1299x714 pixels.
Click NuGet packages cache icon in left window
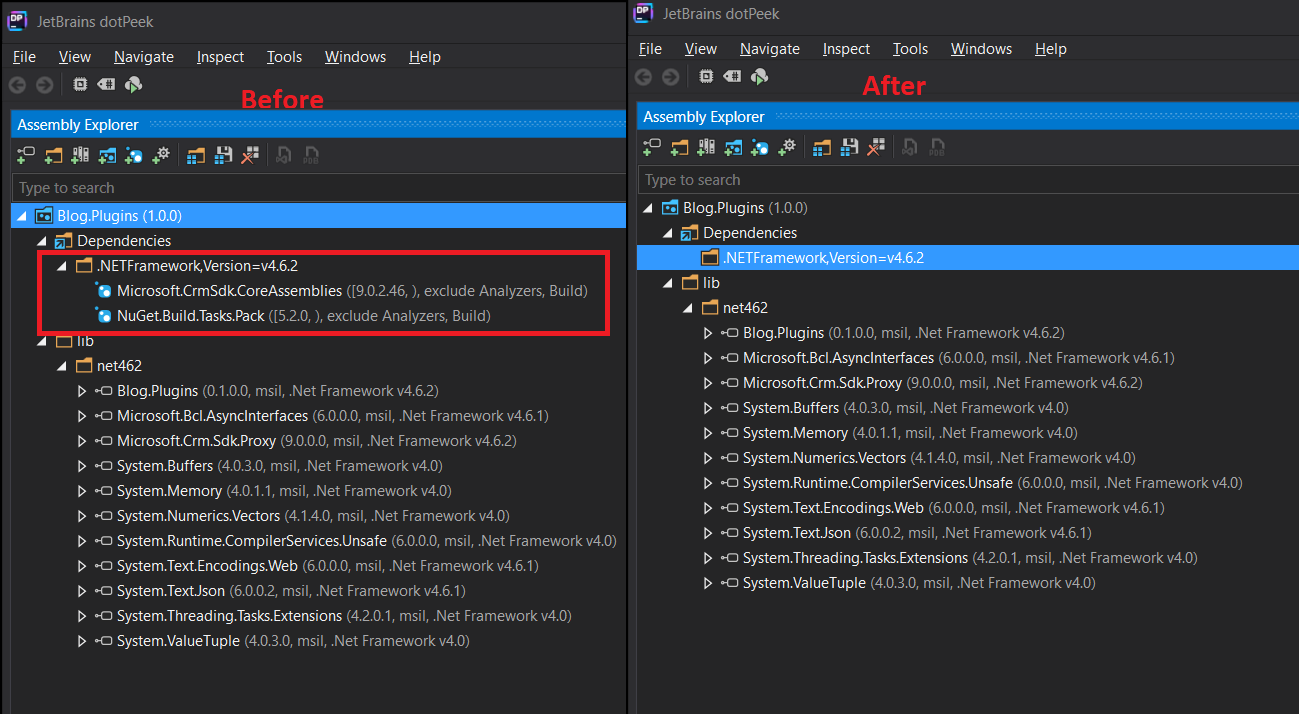[x=134, y=155]
